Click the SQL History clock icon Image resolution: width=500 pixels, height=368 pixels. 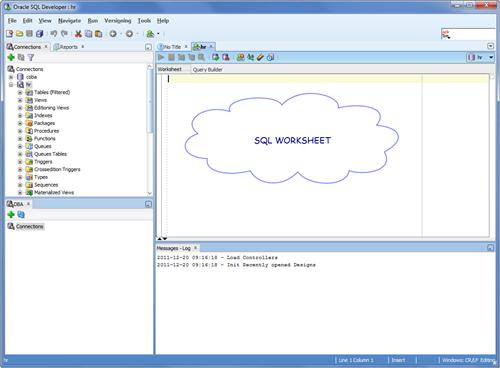click(x=270, y=57)
